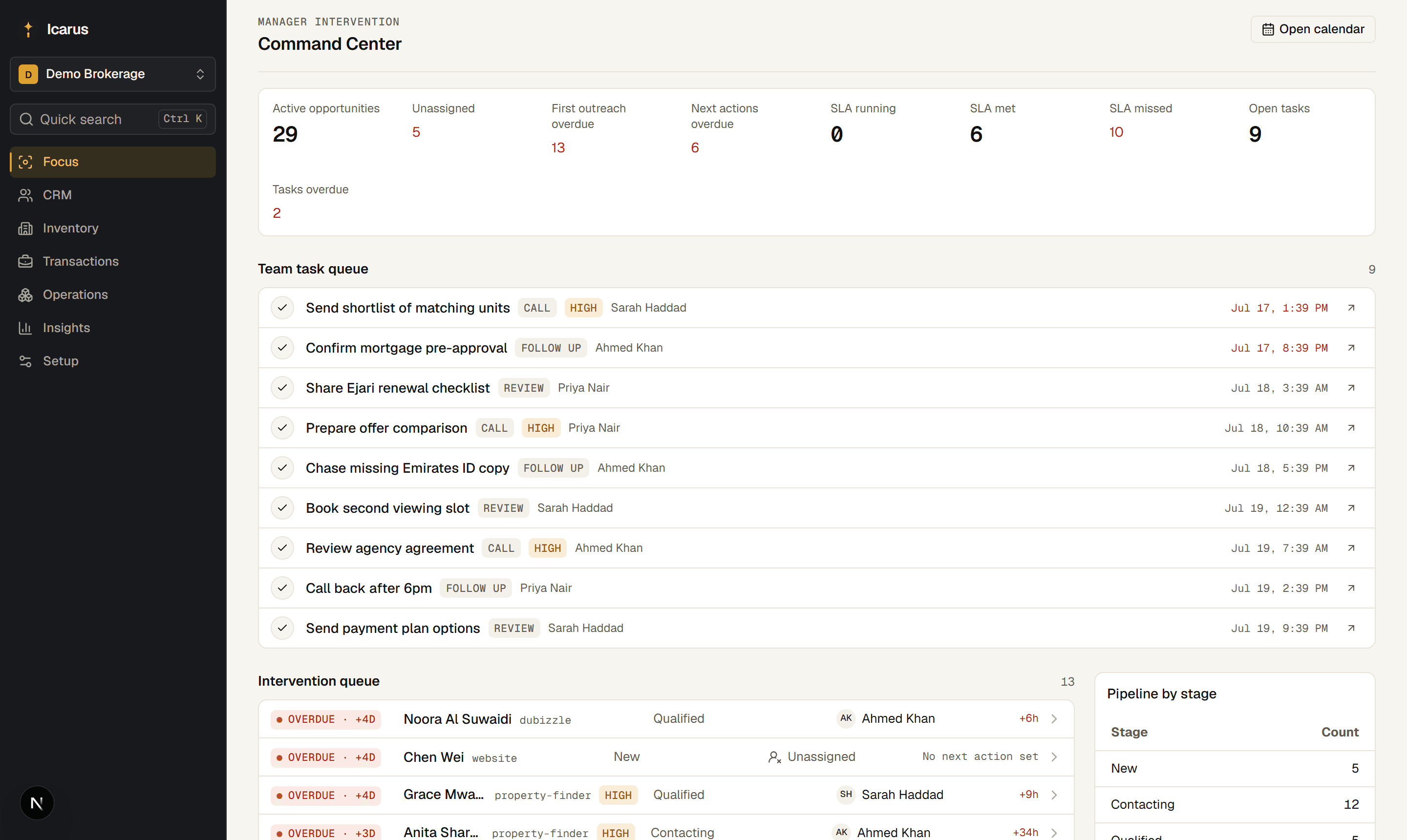Viewport: 1407px width, 840px height.
Task: Open Prepare offer comparison arrow link
Action: [1351, 428]
